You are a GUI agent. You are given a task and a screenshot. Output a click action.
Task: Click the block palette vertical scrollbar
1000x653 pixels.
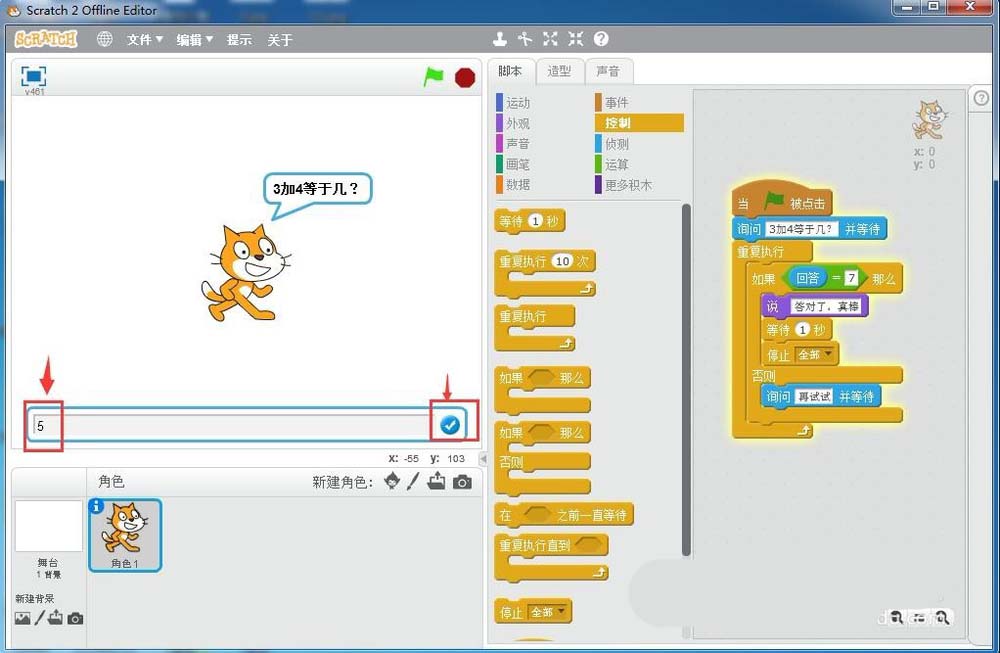coord(686,379)
